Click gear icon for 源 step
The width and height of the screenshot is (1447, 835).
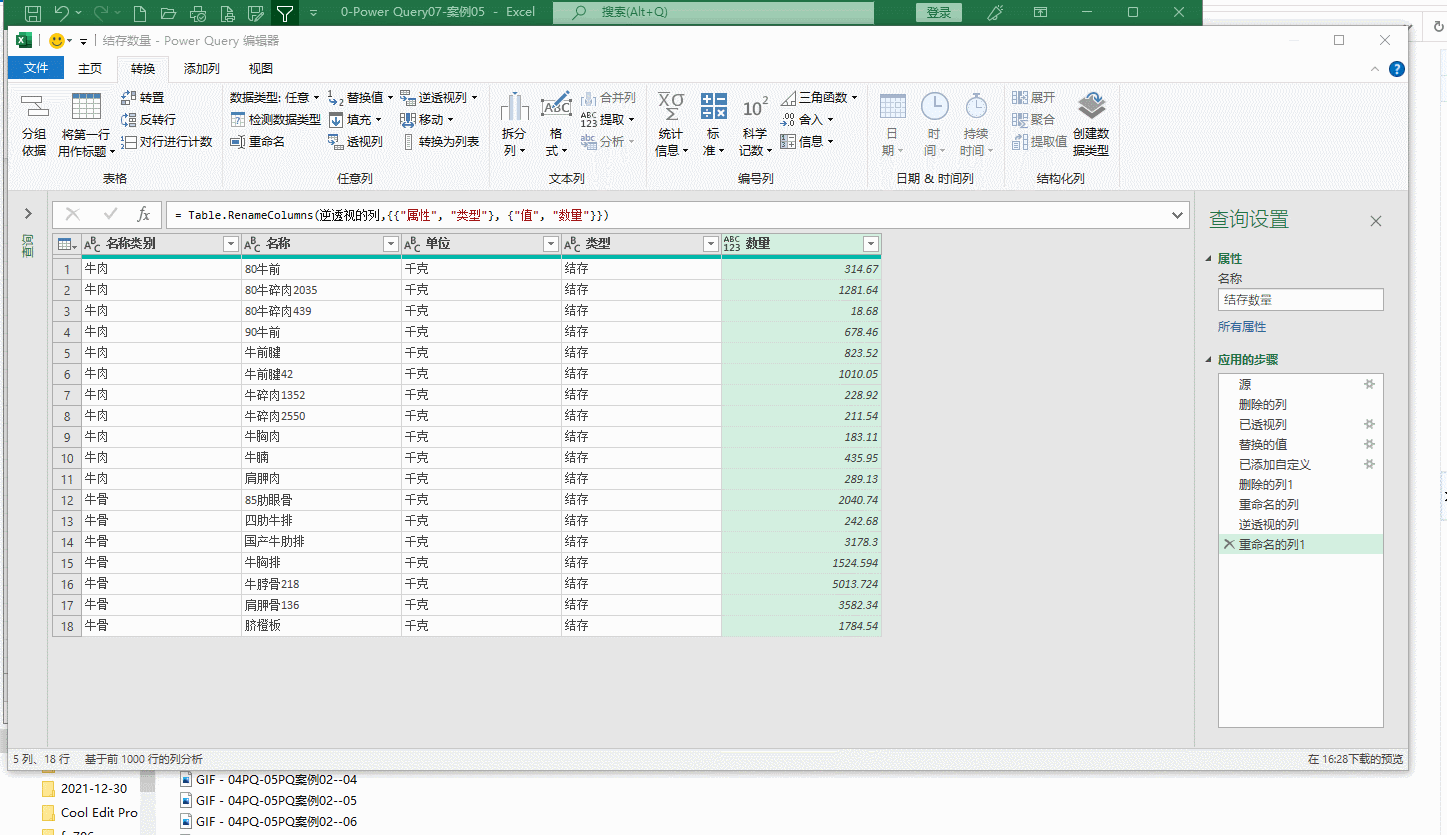(1370, 384)
